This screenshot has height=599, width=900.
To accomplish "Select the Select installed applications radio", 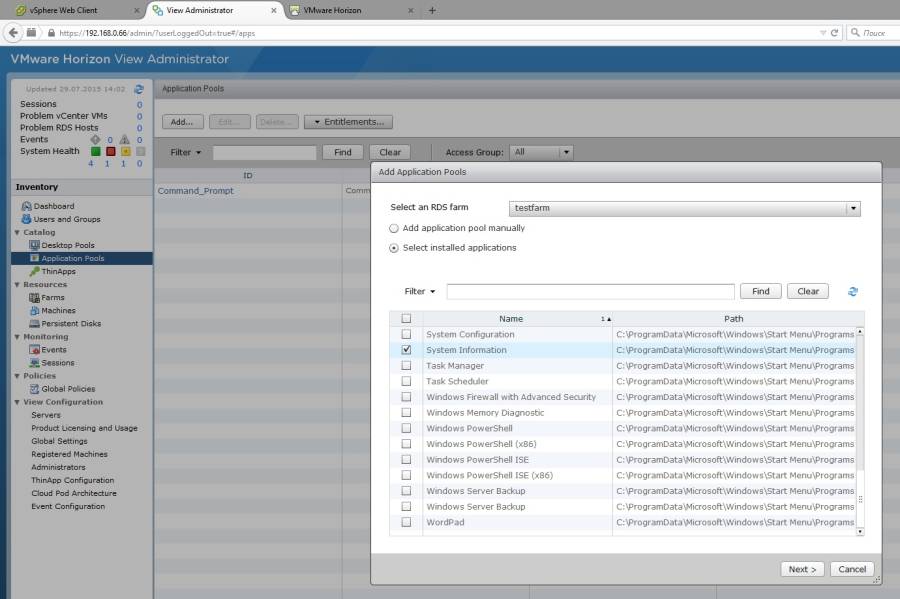I will click(x=394, y=248).
